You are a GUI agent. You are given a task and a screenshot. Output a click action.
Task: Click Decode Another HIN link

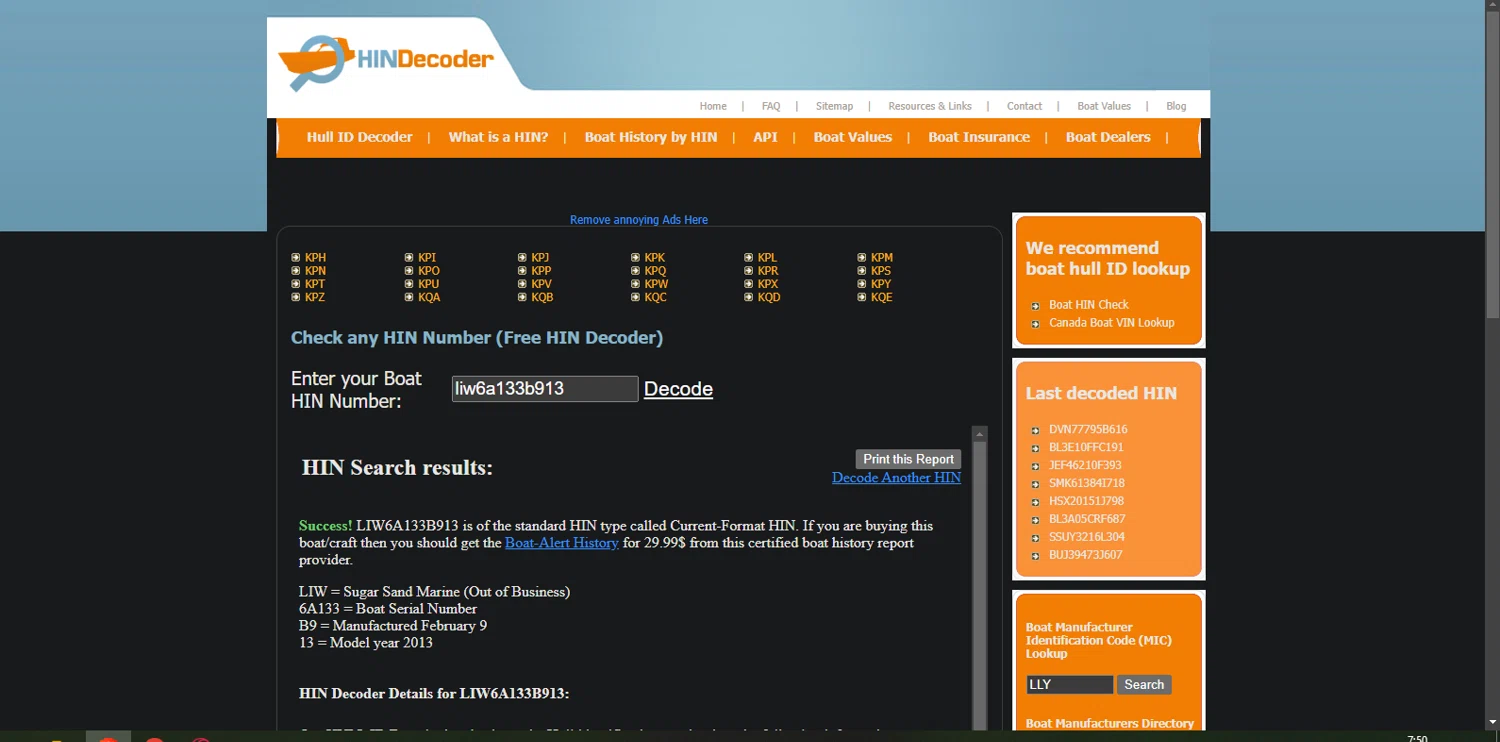pos(896,478)
